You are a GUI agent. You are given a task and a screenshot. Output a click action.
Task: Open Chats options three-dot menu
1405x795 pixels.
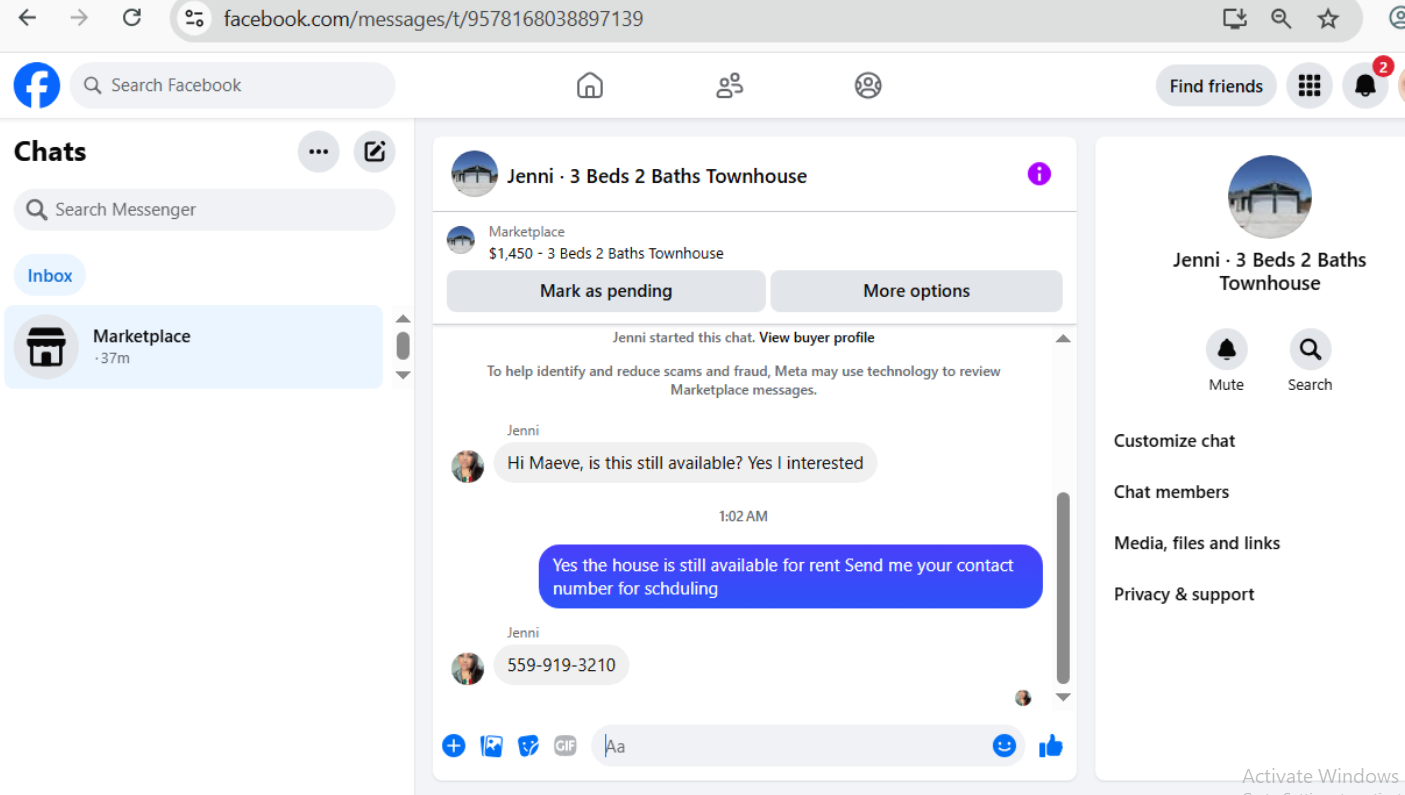319,152
